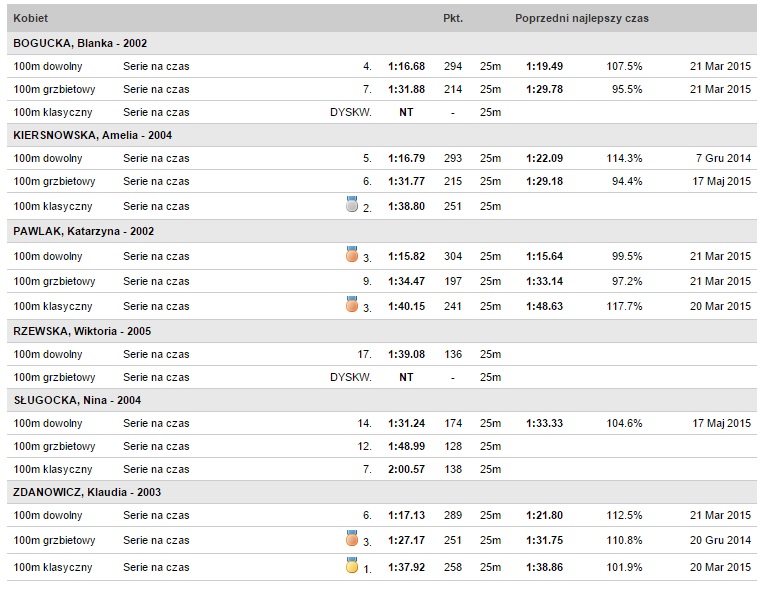Click the gold medal icon in Zdanowicz's 100m klasyczny row
The image size is (767, 591).
tap(352, 565)
